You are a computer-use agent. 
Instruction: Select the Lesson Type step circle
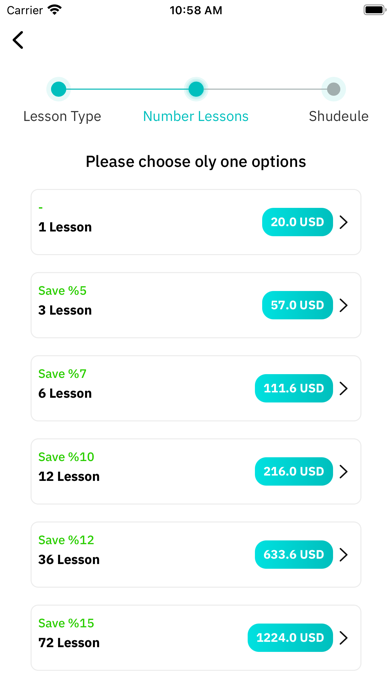tap(58, 89)
